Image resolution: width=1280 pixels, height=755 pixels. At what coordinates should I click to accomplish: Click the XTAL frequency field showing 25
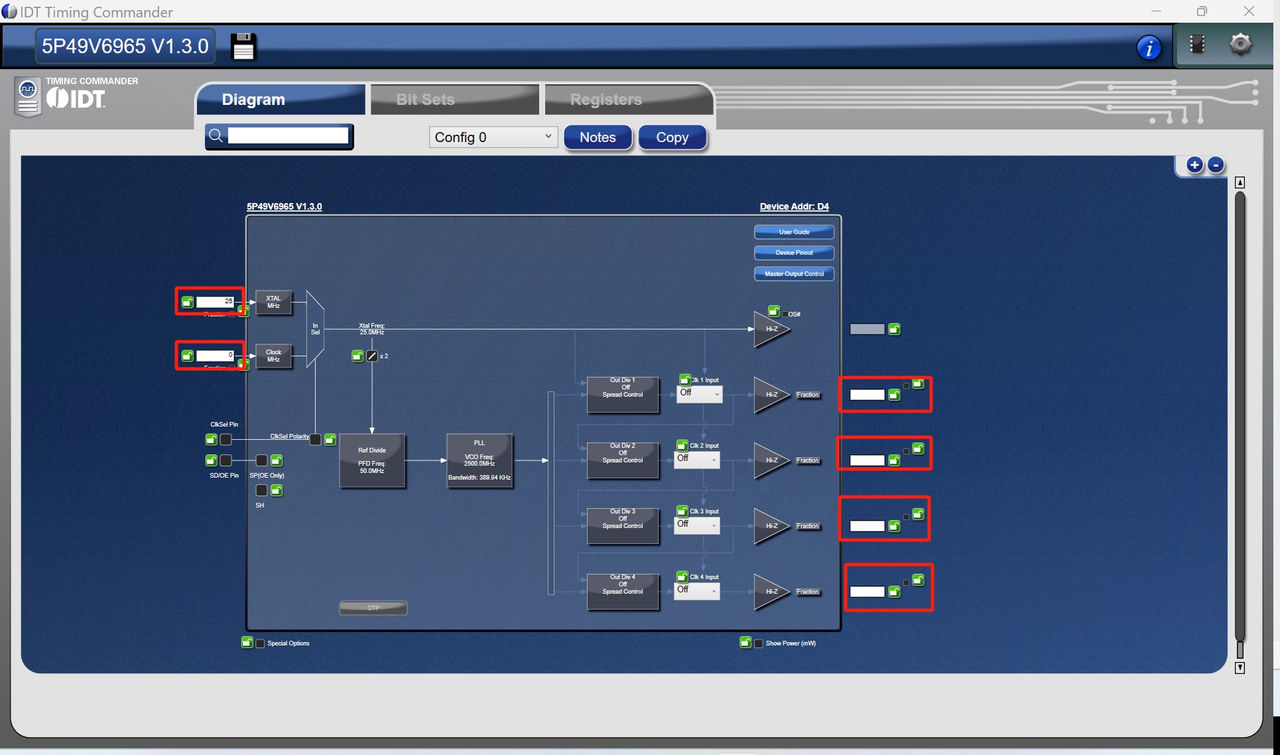tap(215, 301)
